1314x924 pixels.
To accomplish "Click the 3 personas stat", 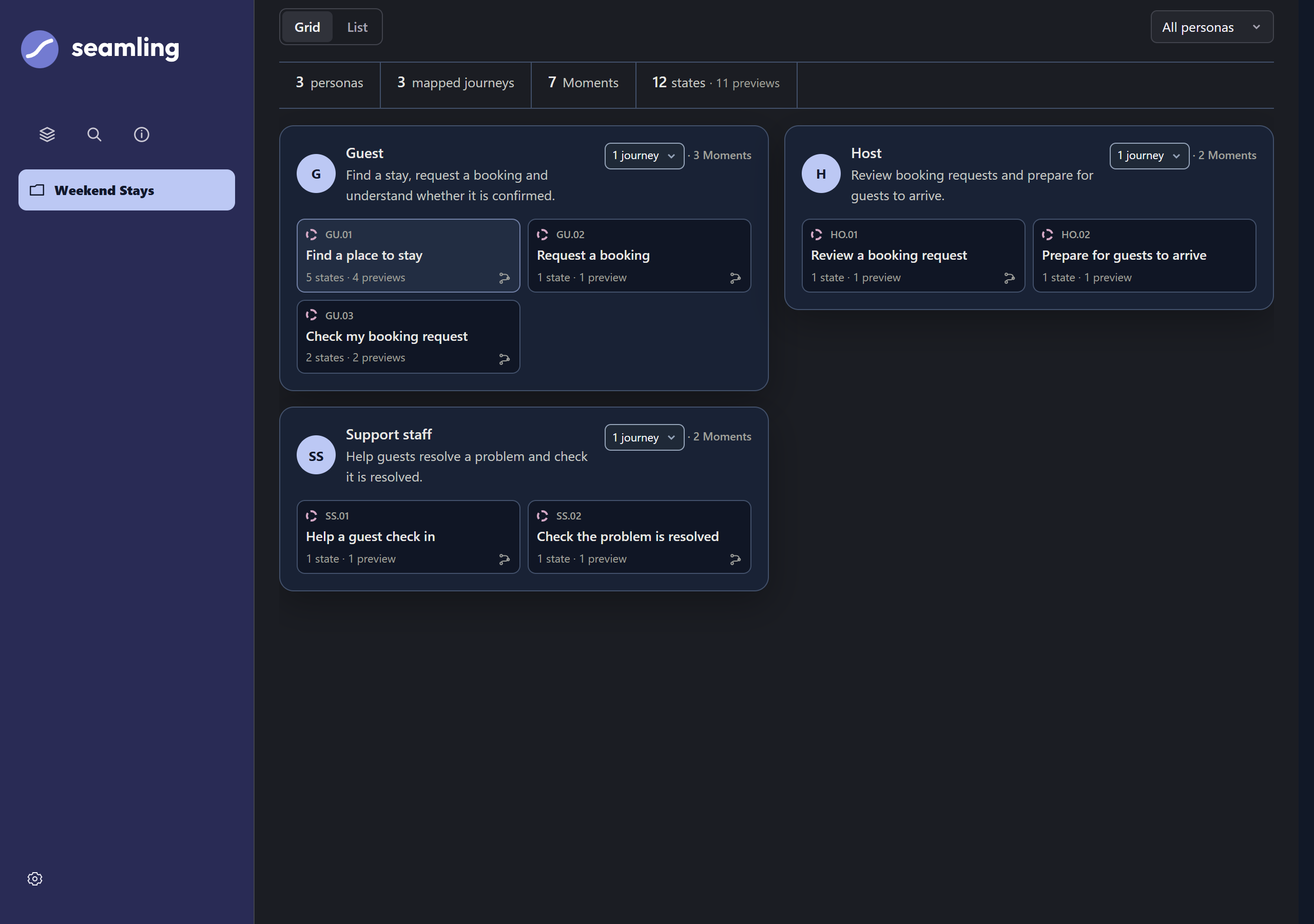I will tap(330, 84).
